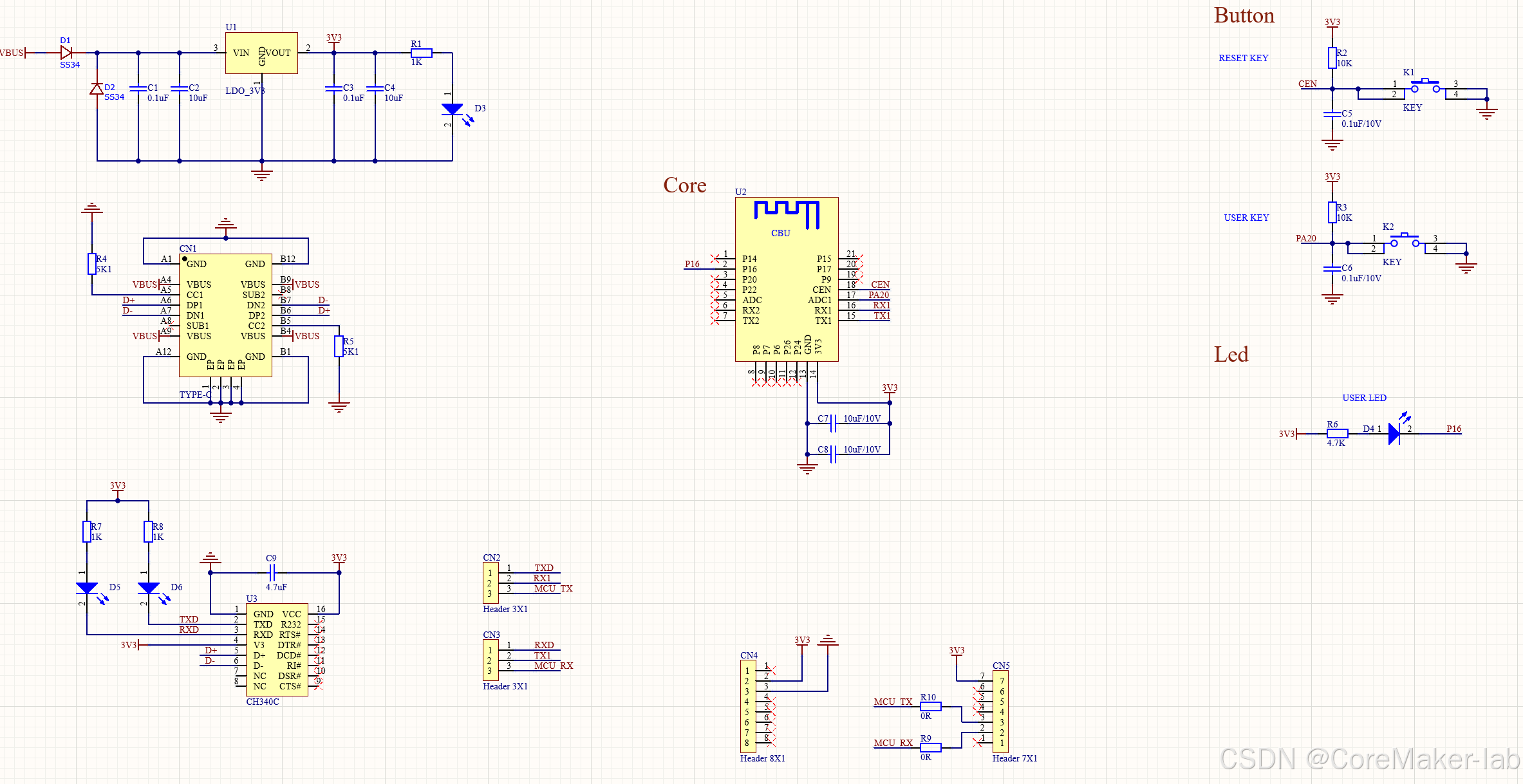The height and width of the screenshot is (784, 1523).
Task: Select the R6 4.7K resistor
Action: [x=1338, y=433]
